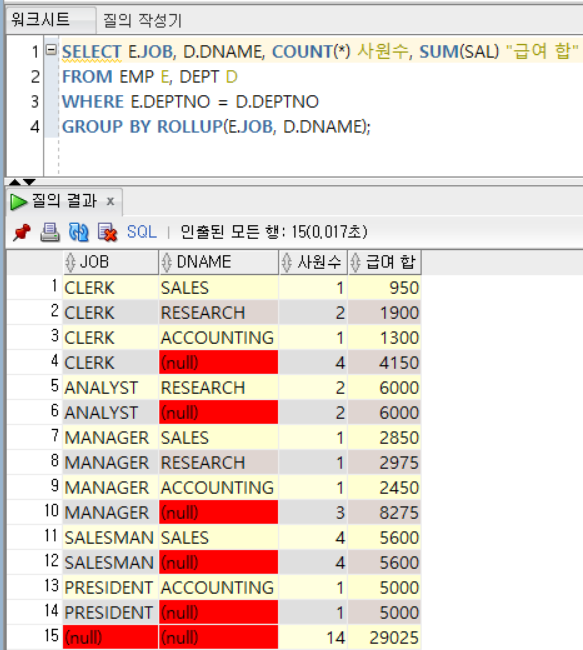Image resolution: width=583 pixels, height=650 pixels.
Task: Click the WHERE E.DEPTNO = D.DEPTNO line
Action: [x=190, y=102]
